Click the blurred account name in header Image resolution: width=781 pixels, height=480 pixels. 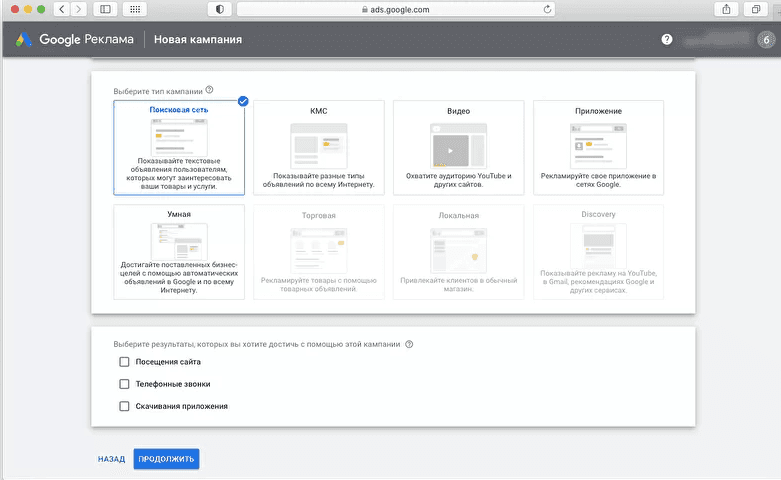(x=717, y=40)
